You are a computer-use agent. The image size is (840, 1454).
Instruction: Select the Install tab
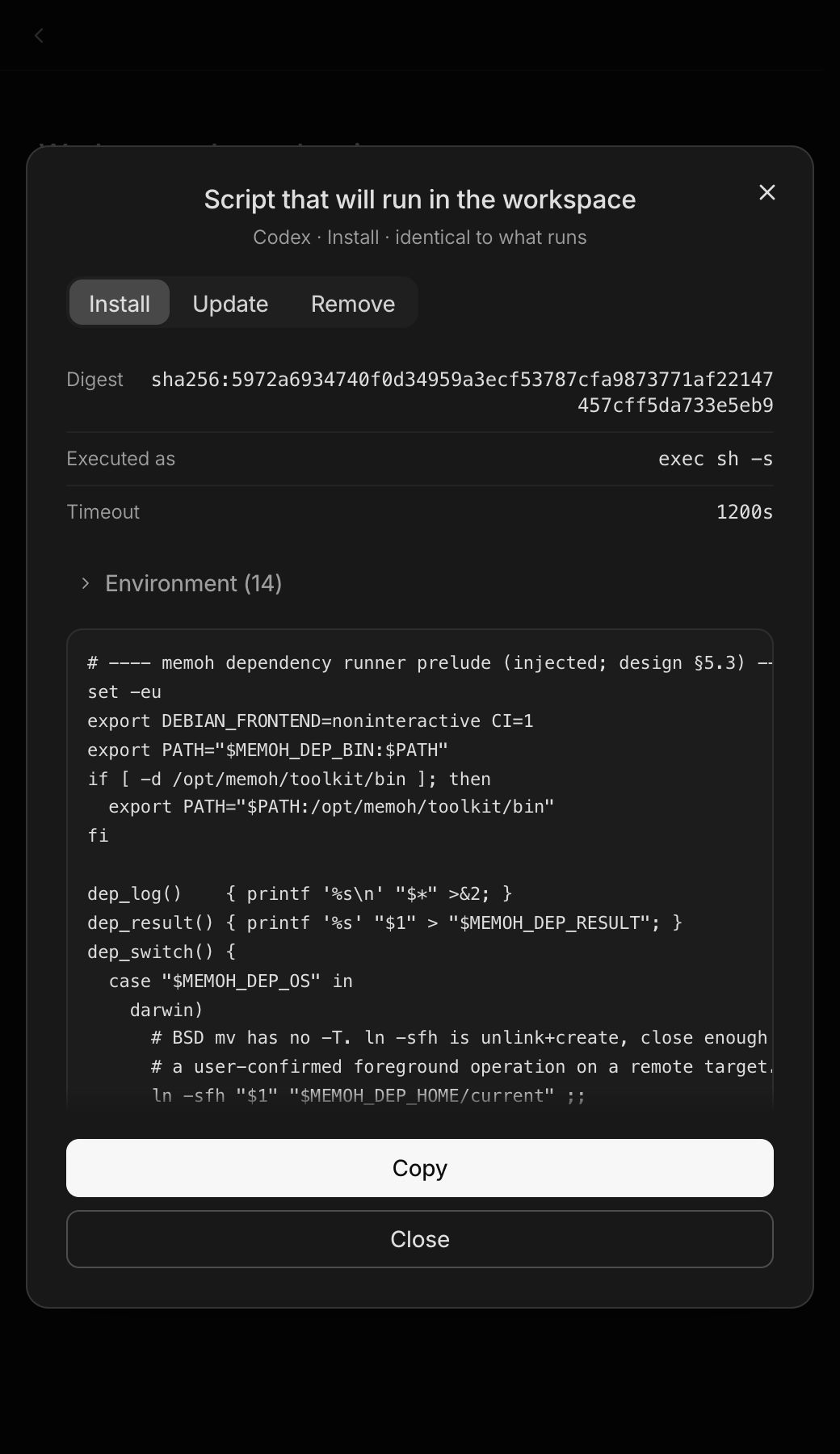tap(120, 303)
